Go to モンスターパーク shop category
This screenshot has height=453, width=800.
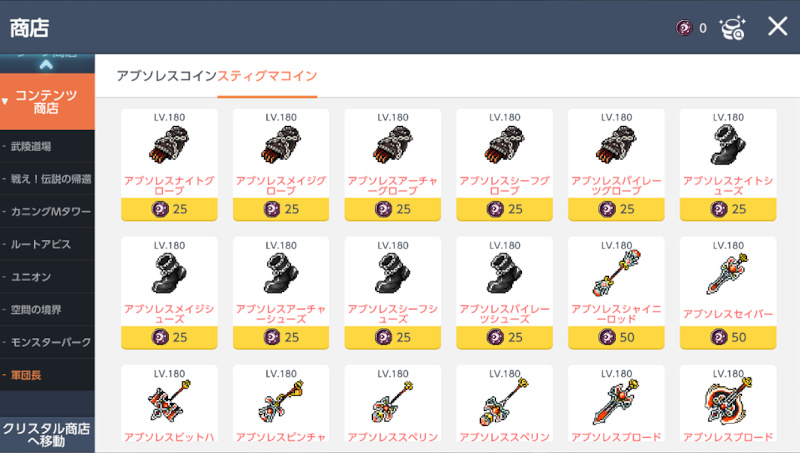(47, 342)
